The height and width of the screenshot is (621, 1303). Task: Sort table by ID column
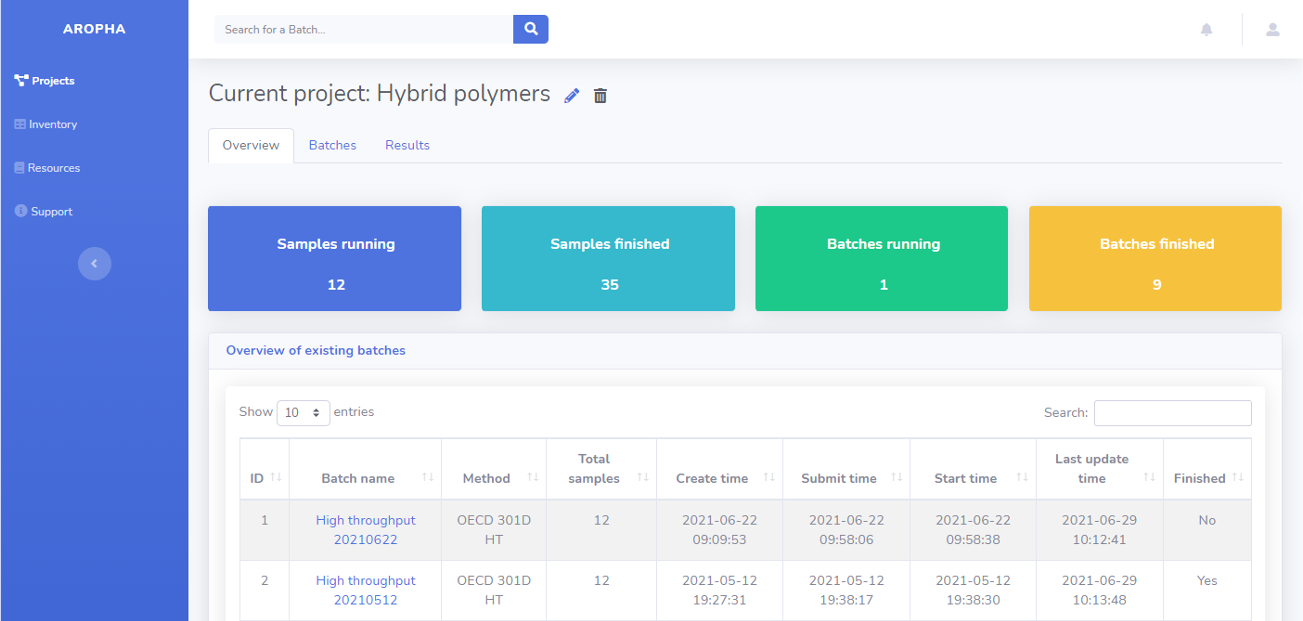pyautogui.click(x=264, y=478)
